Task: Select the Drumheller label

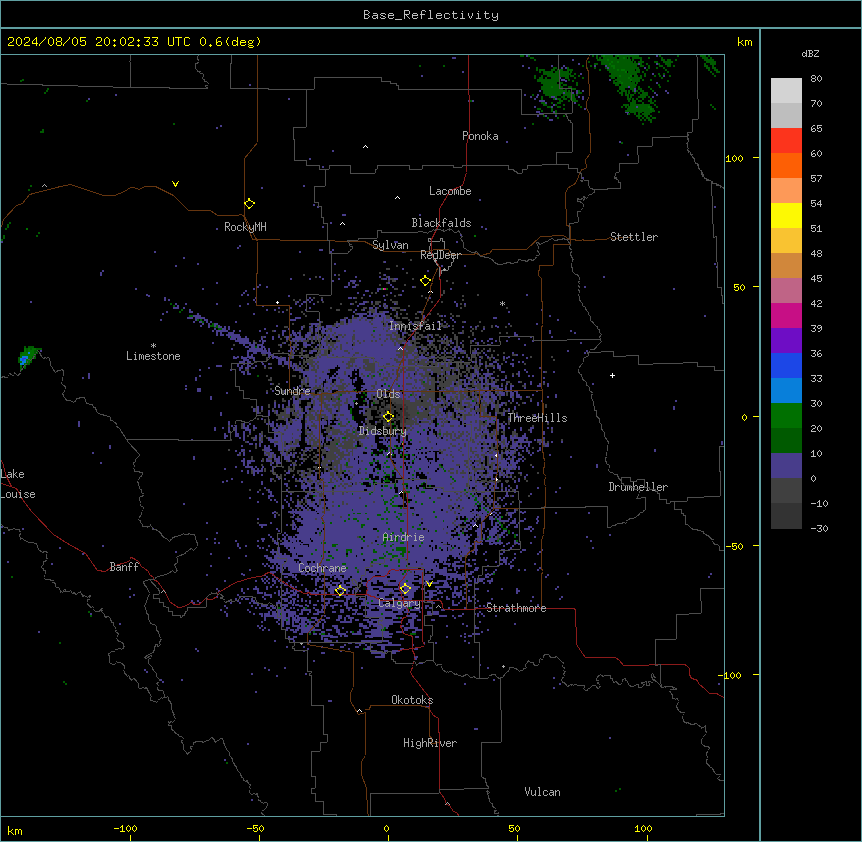Action: pos(638,487)
